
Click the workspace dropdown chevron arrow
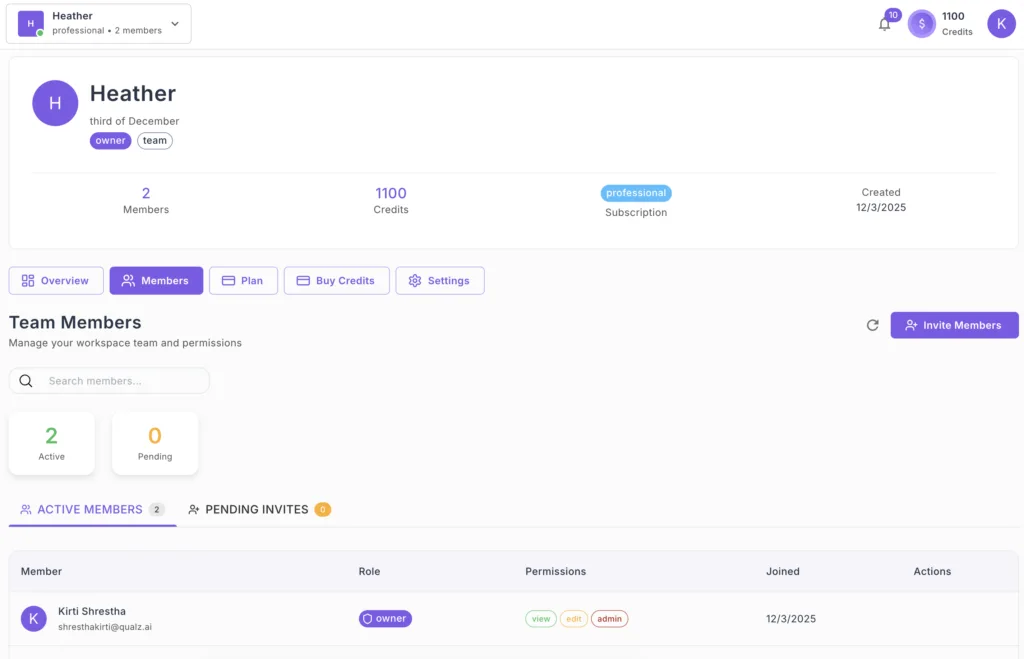point(175,24)
